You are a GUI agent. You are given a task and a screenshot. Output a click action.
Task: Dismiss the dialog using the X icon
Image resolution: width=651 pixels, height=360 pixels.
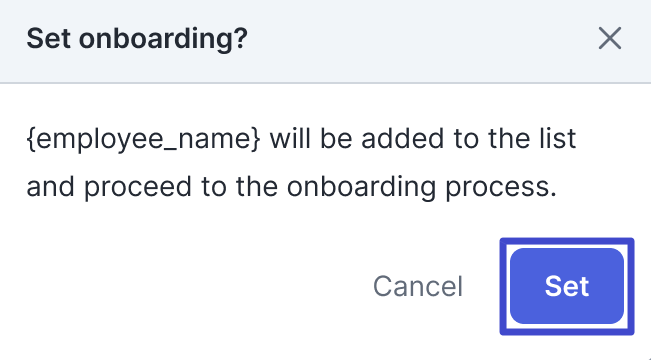coord(609,38)
